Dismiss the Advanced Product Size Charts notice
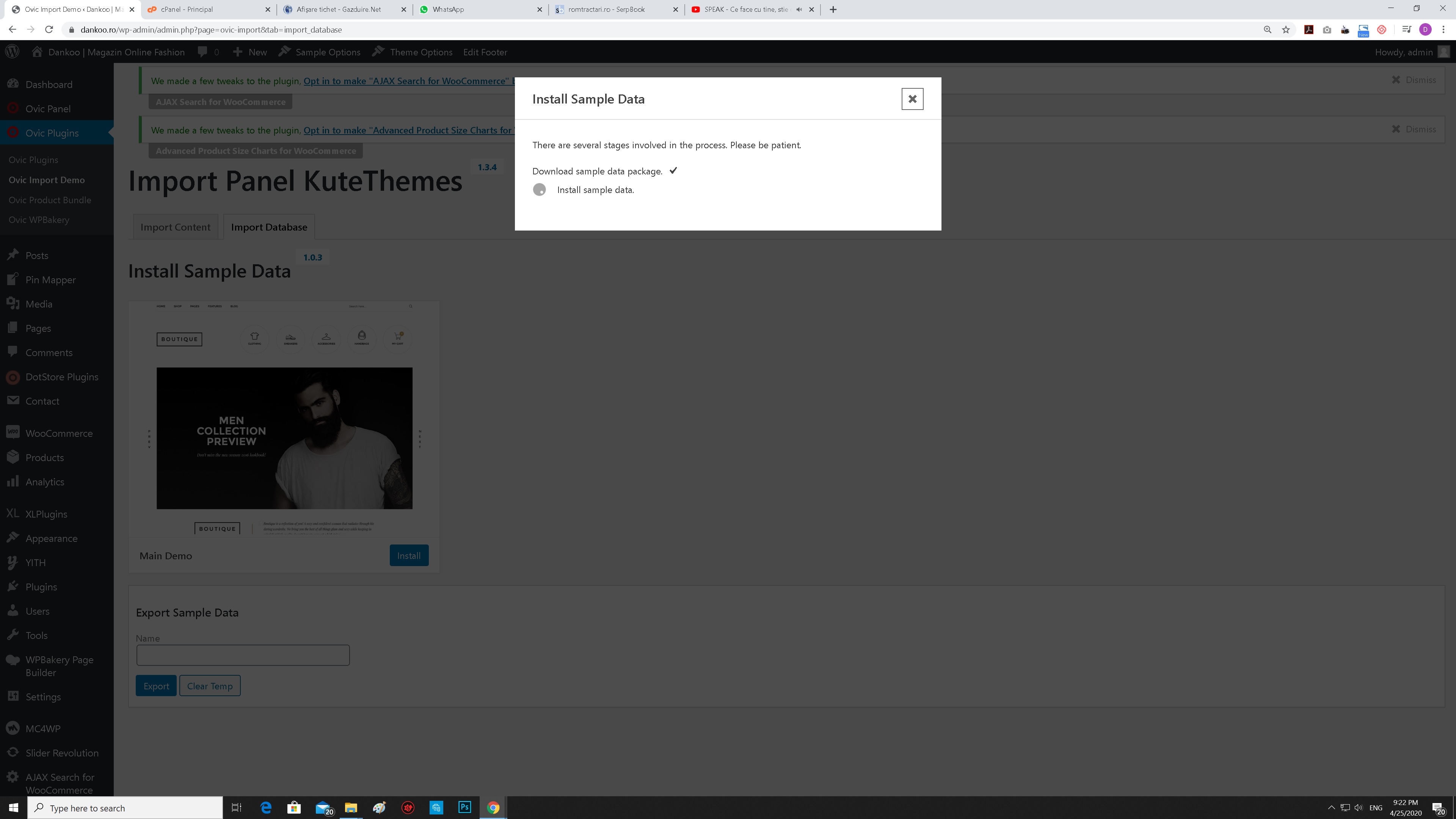This screenshot has height=819, width=1456. (x=1413, y=129)
